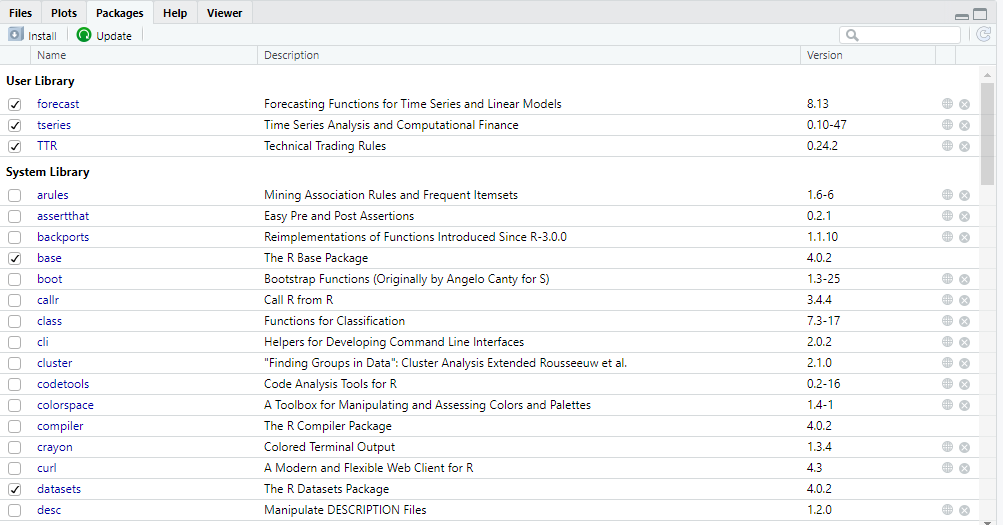Enable the boot package checkbox
This screenshot has width=1003, height=525.
click(15, 279)
